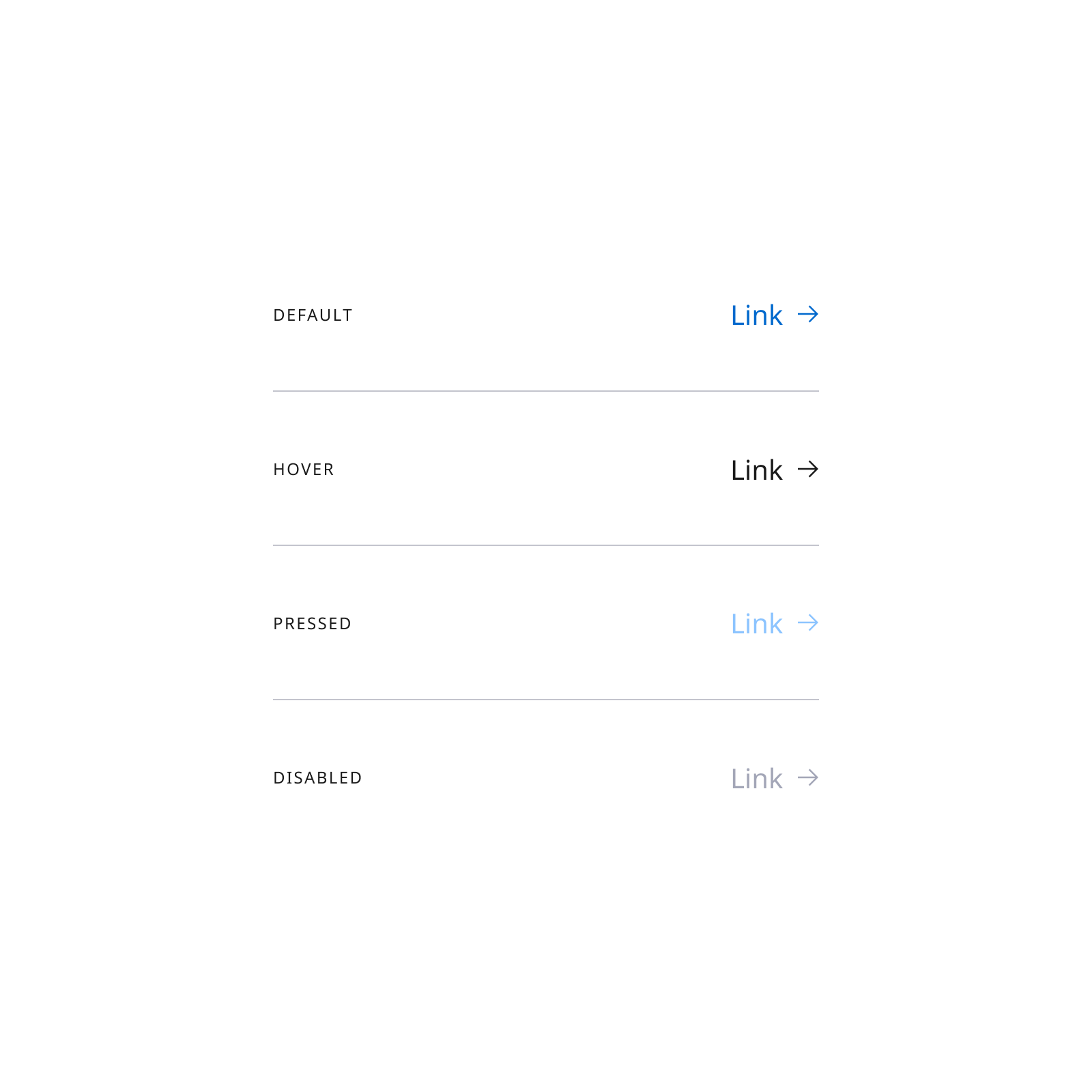The height and width of the screenshot is (1092, 1092).
Task: Click the divider line above the DISABLED row
Action: coord(546,699)
